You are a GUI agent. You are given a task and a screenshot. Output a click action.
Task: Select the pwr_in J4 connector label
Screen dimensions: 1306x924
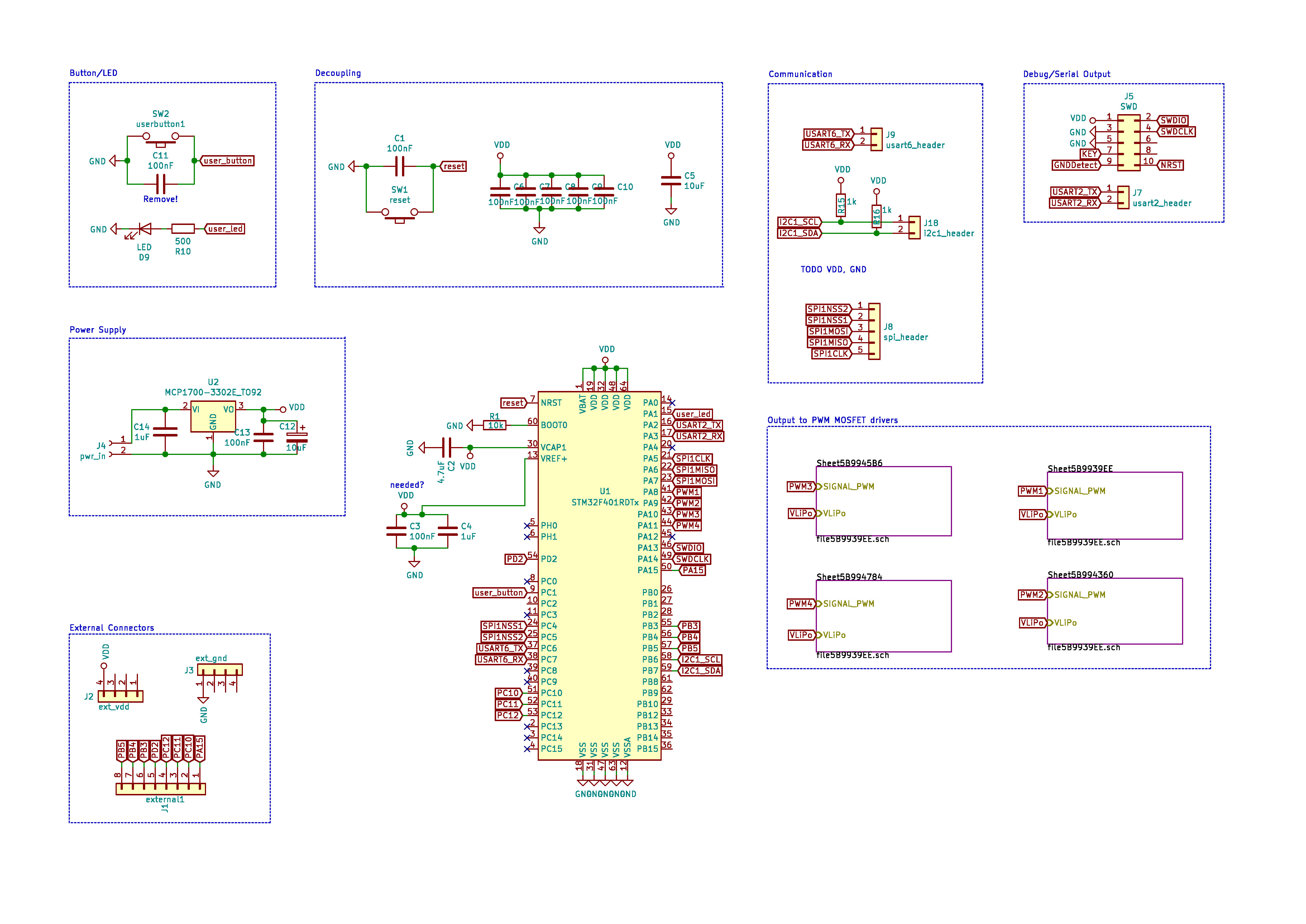click(x=93, y=456)
